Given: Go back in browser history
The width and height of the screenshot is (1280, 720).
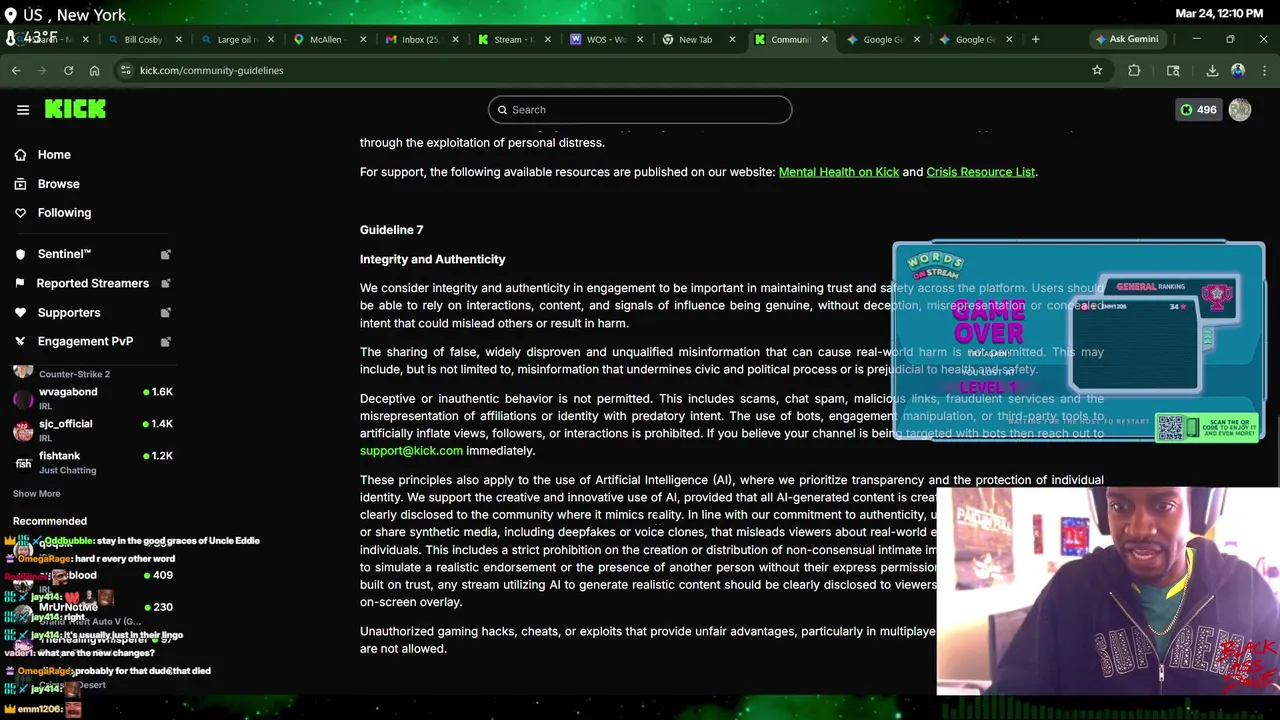Looking at the screenshot, I should pos(16,70).
